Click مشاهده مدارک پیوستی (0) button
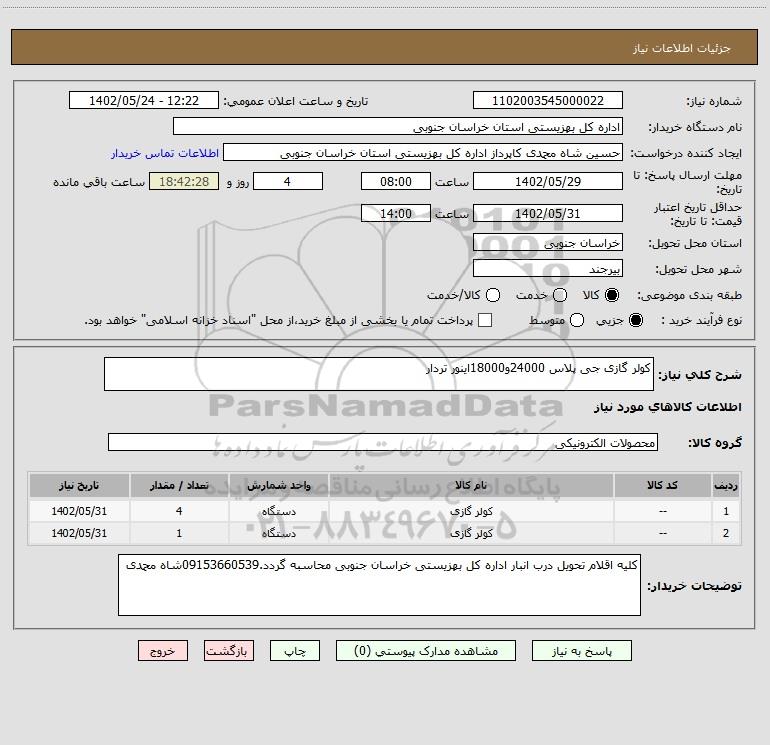 pos(426,651)
